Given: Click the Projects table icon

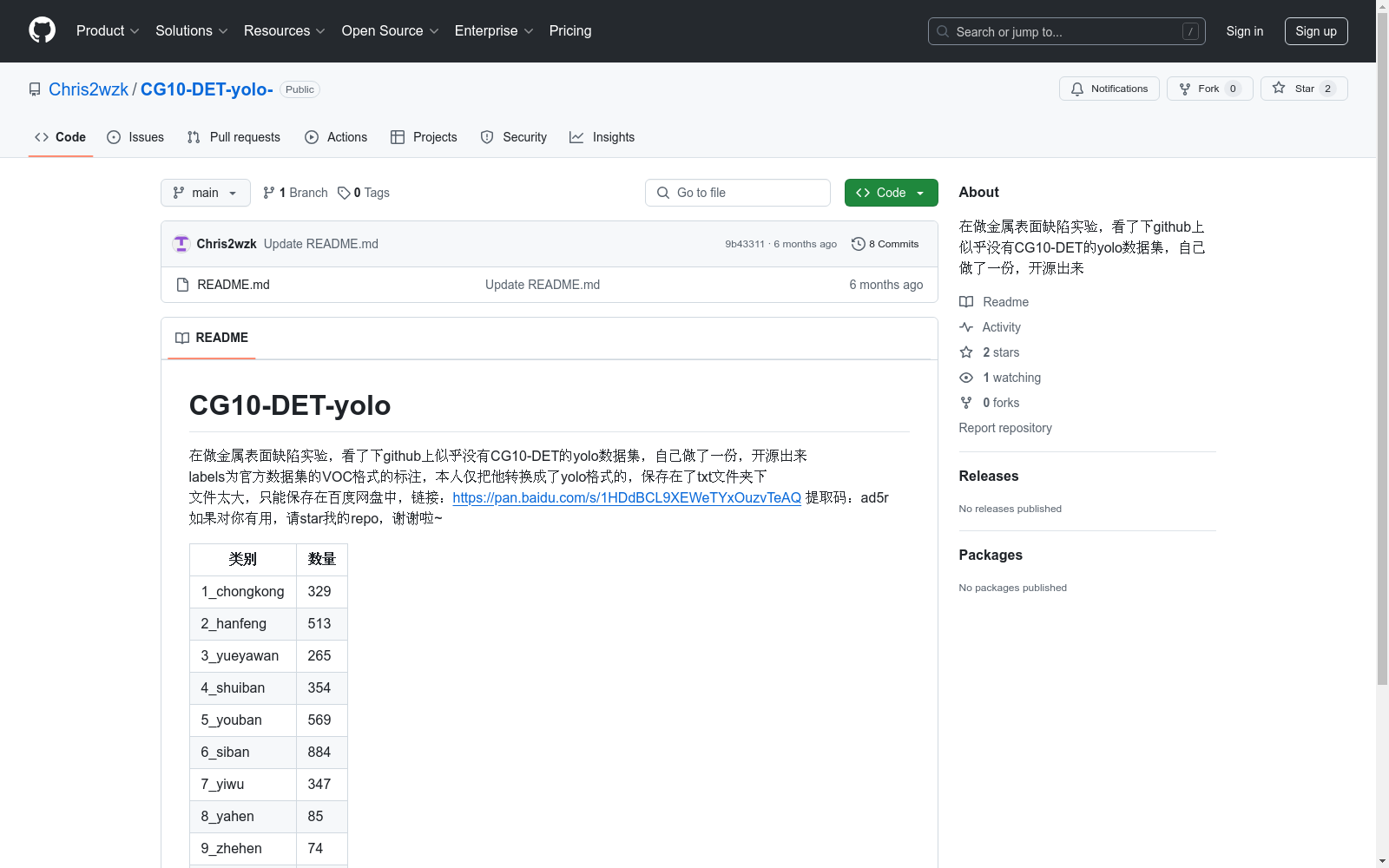Looking at the screenshot, I should 398,137.
